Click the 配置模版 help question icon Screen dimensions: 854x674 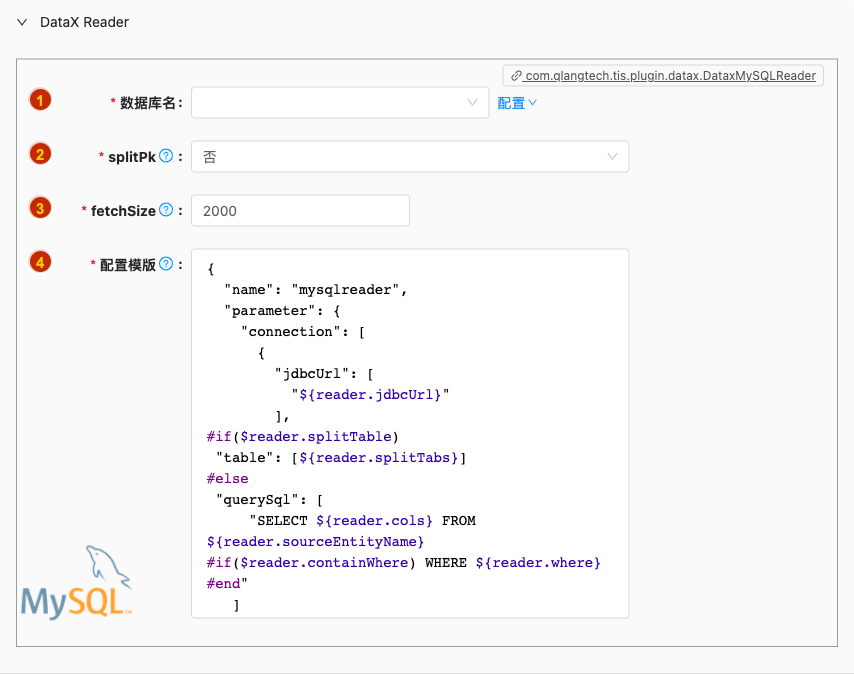tap(166, 264)
